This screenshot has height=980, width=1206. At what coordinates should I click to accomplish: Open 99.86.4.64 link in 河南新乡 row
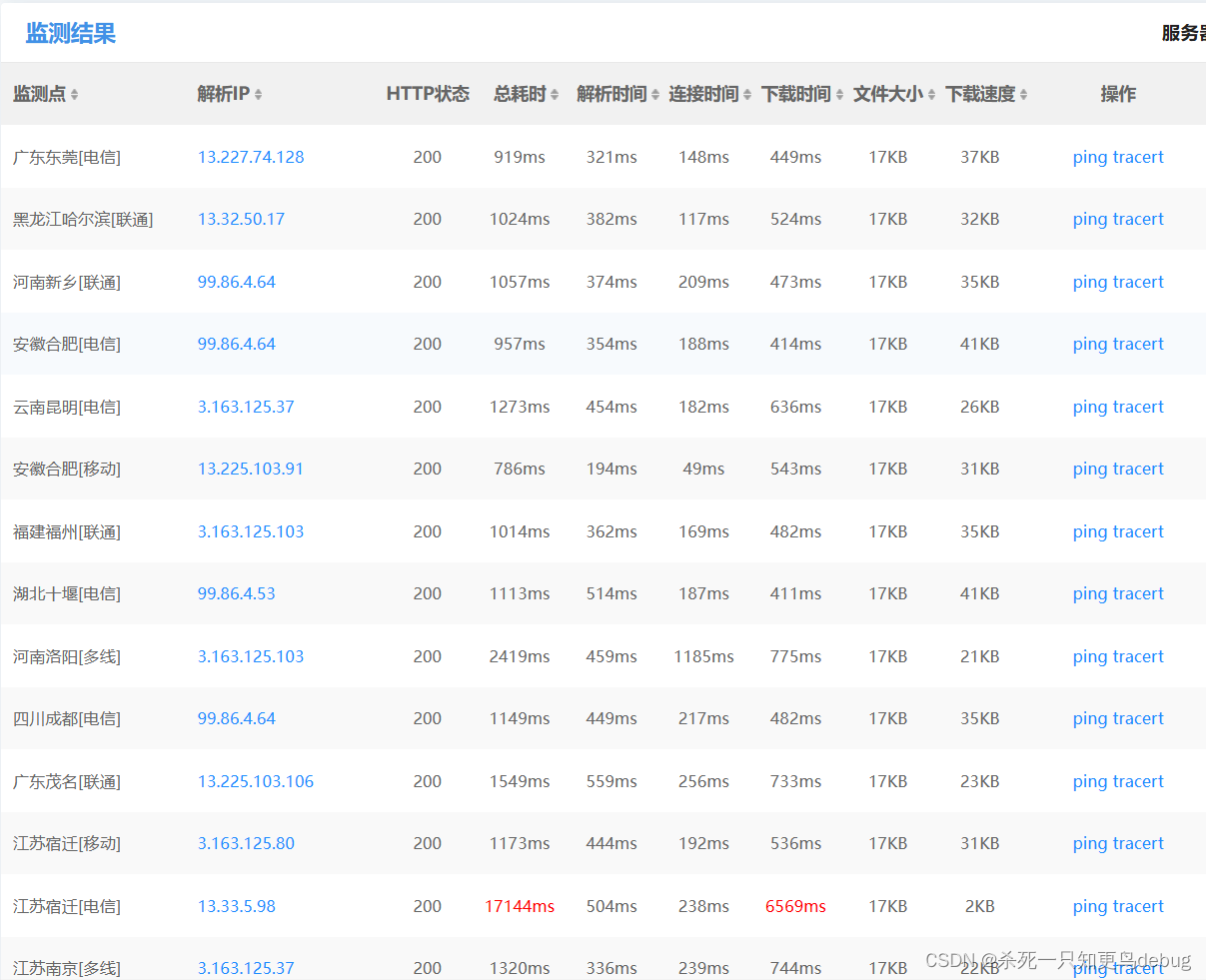(237, 282)
